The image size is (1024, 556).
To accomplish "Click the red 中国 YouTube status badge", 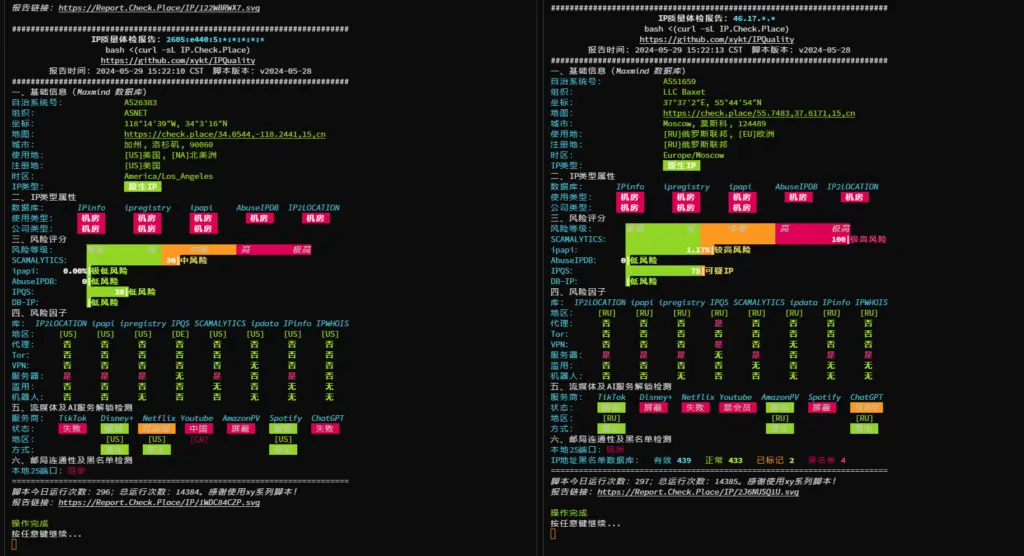I will coord(198,428).
